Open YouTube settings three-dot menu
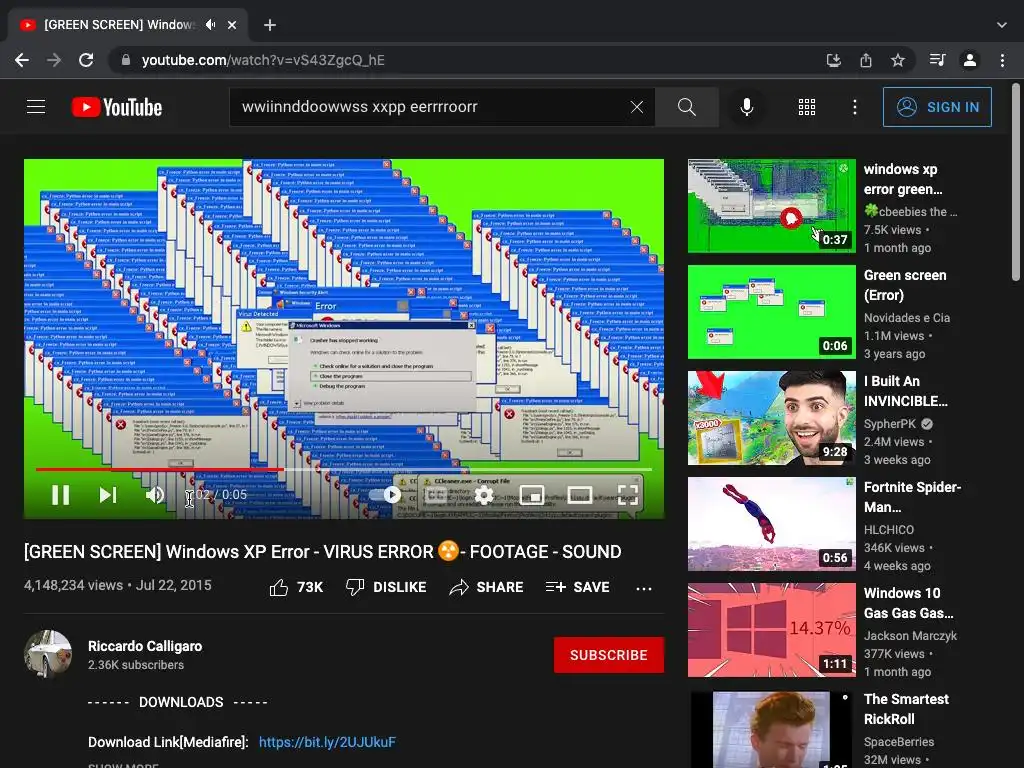 (855, 106)
